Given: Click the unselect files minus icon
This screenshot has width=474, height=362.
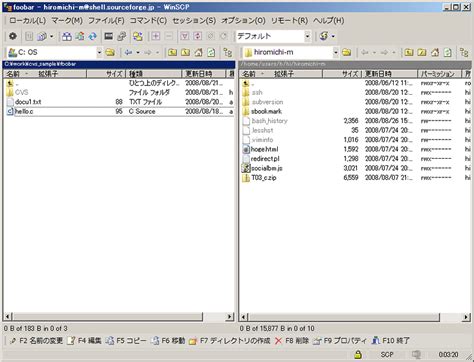Looking at the screenshot, I should 169,36.
